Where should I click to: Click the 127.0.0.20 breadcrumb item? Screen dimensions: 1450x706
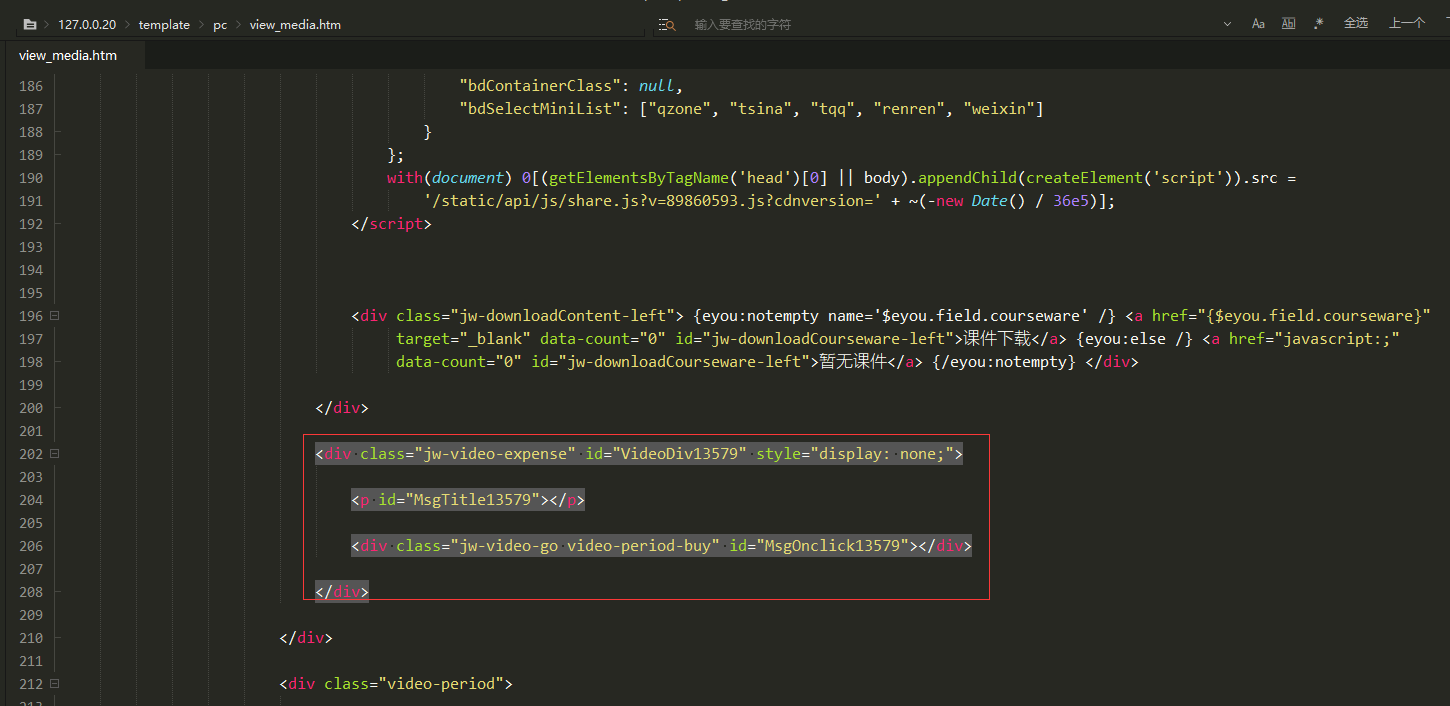coord(85,25)
